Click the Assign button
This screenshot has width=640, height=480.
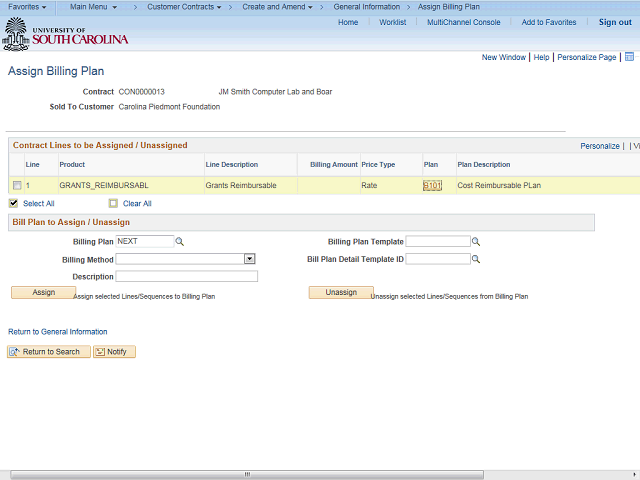coord(44,292)
